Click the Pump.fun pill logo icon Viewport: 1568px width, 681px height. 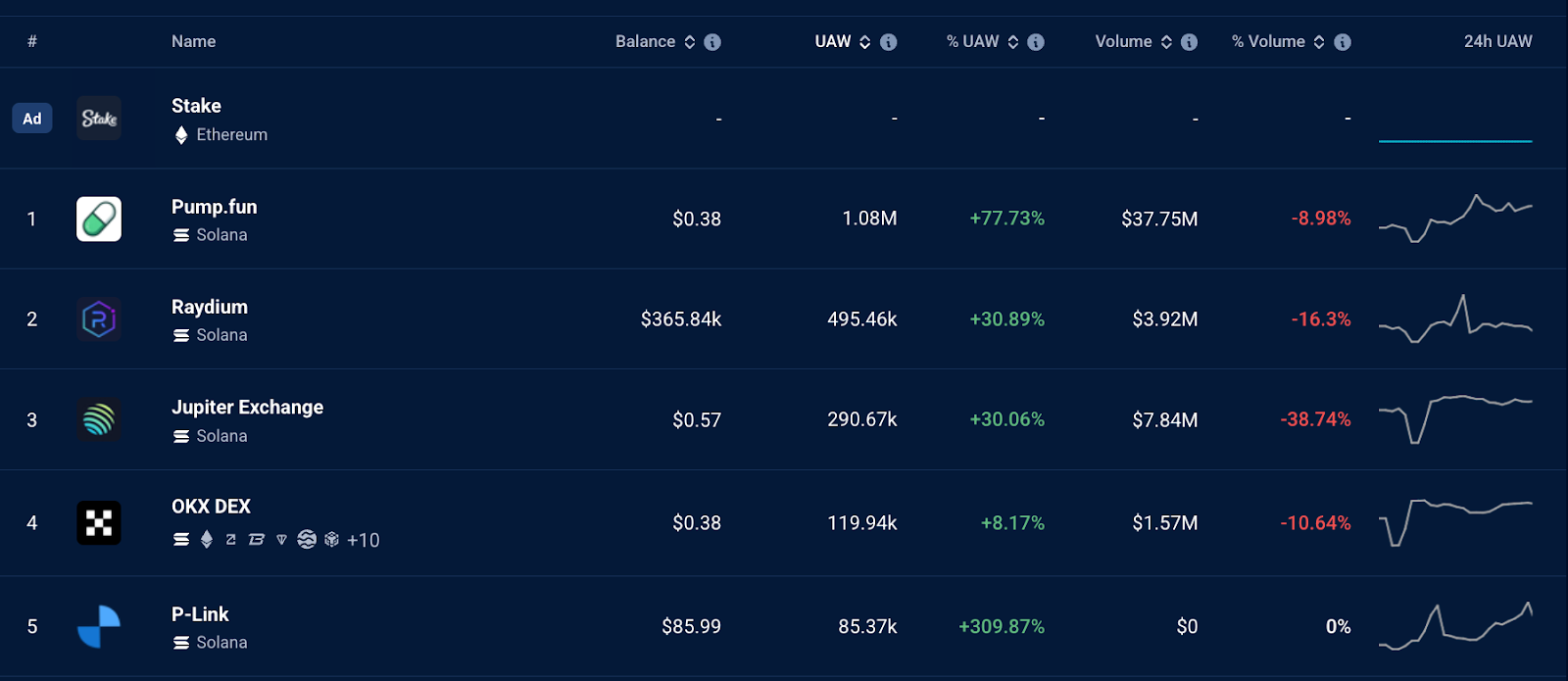pos(99,219)
